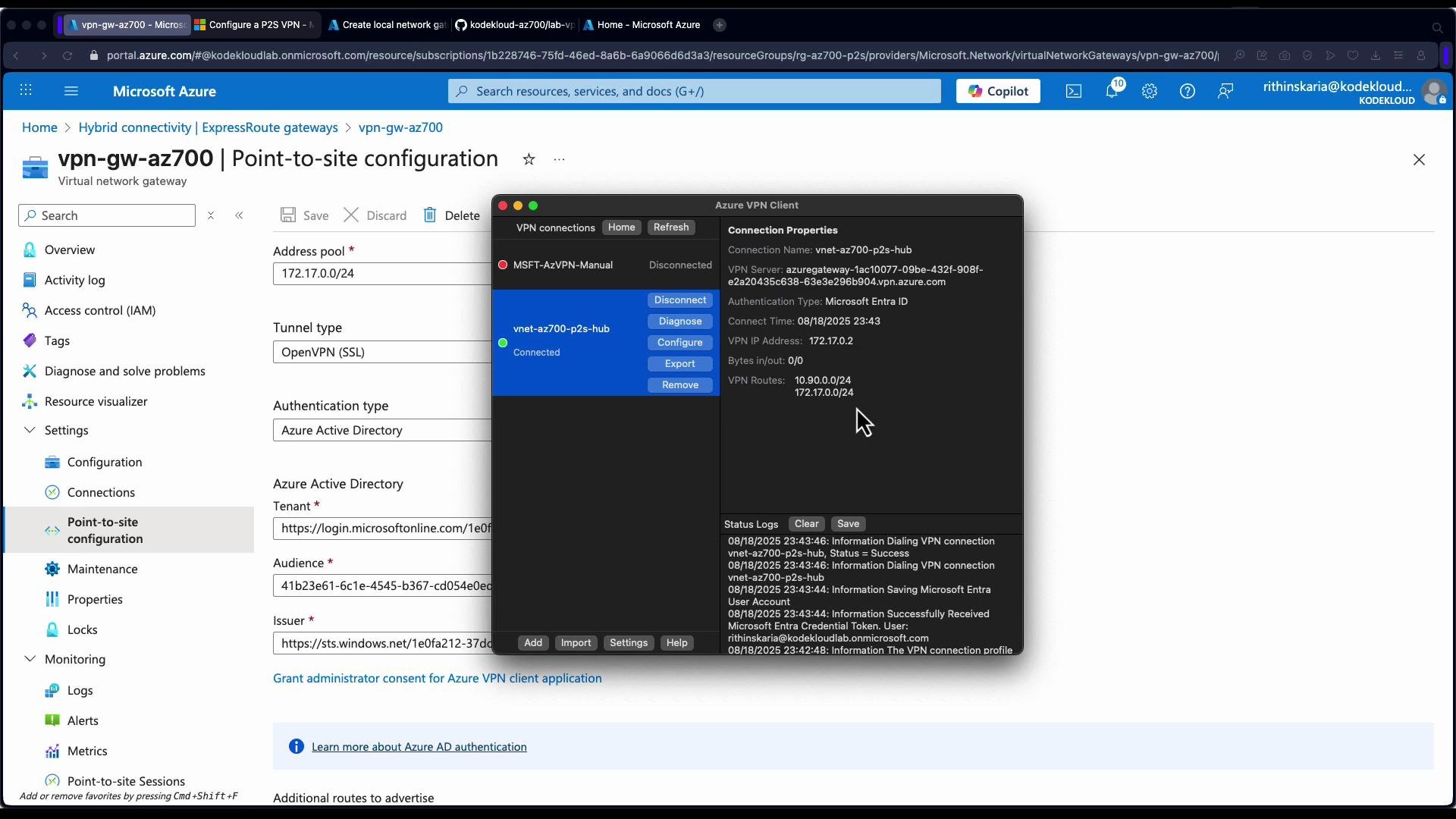Screen dimensions: 1456x819
Task: Collapse the sidebar with the double chevron
Action: click(x=240, y=215)
